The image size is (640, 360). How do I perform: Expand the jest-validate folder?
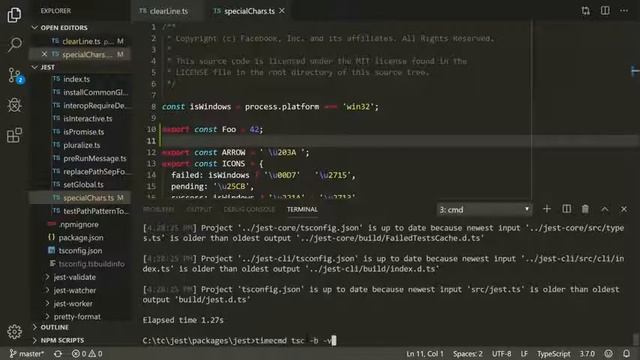[80, 277]
